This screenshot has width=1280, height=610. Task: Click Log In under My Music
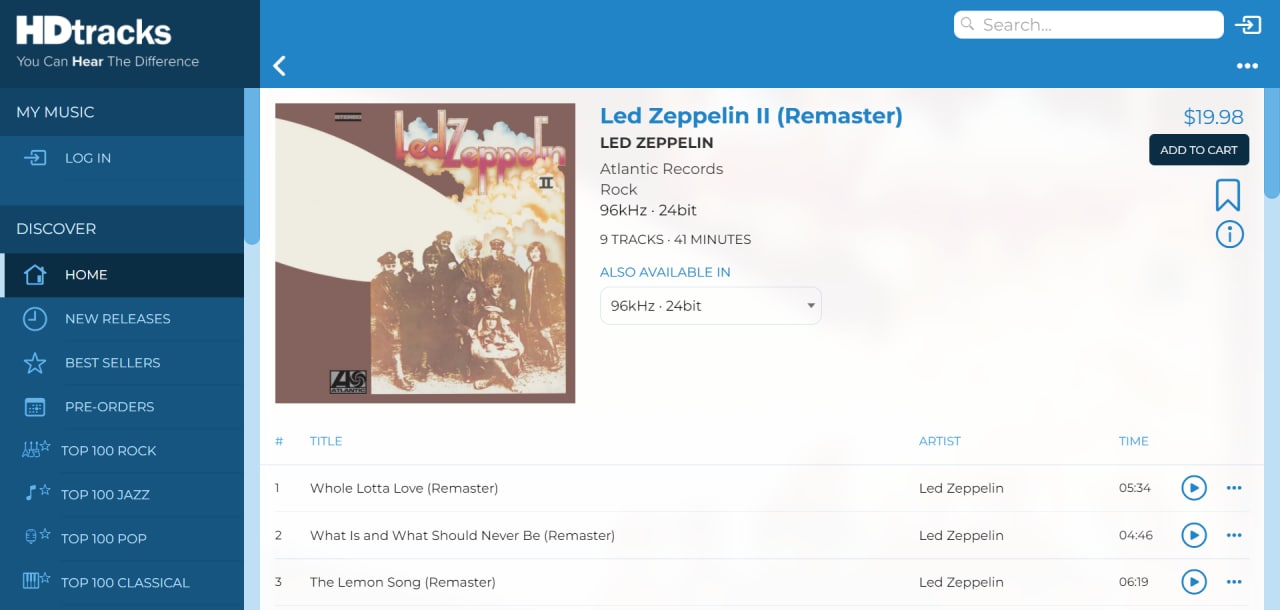pos(87,158)
